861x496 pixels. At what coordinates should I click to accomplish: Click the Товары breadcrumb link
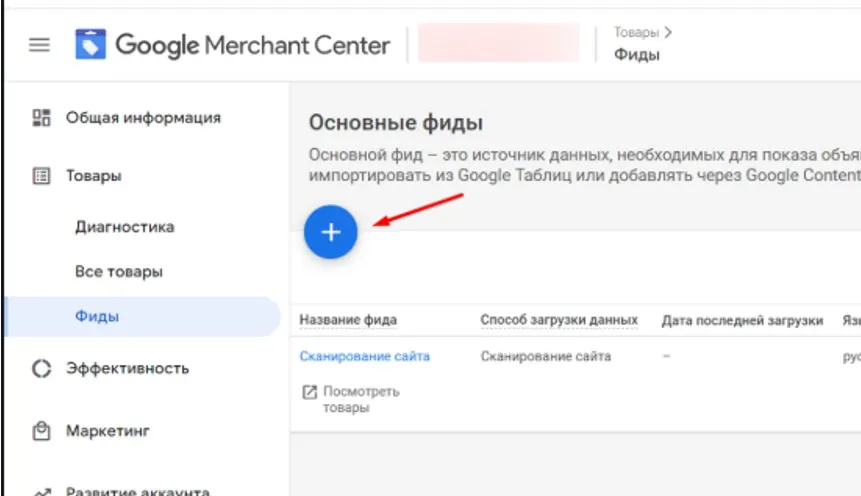[x=636, y=32]
